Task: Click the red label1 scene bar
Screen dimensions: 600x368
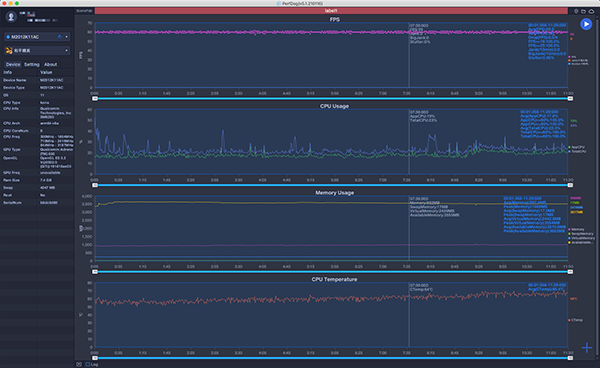Action: click(x=331, y=11)
